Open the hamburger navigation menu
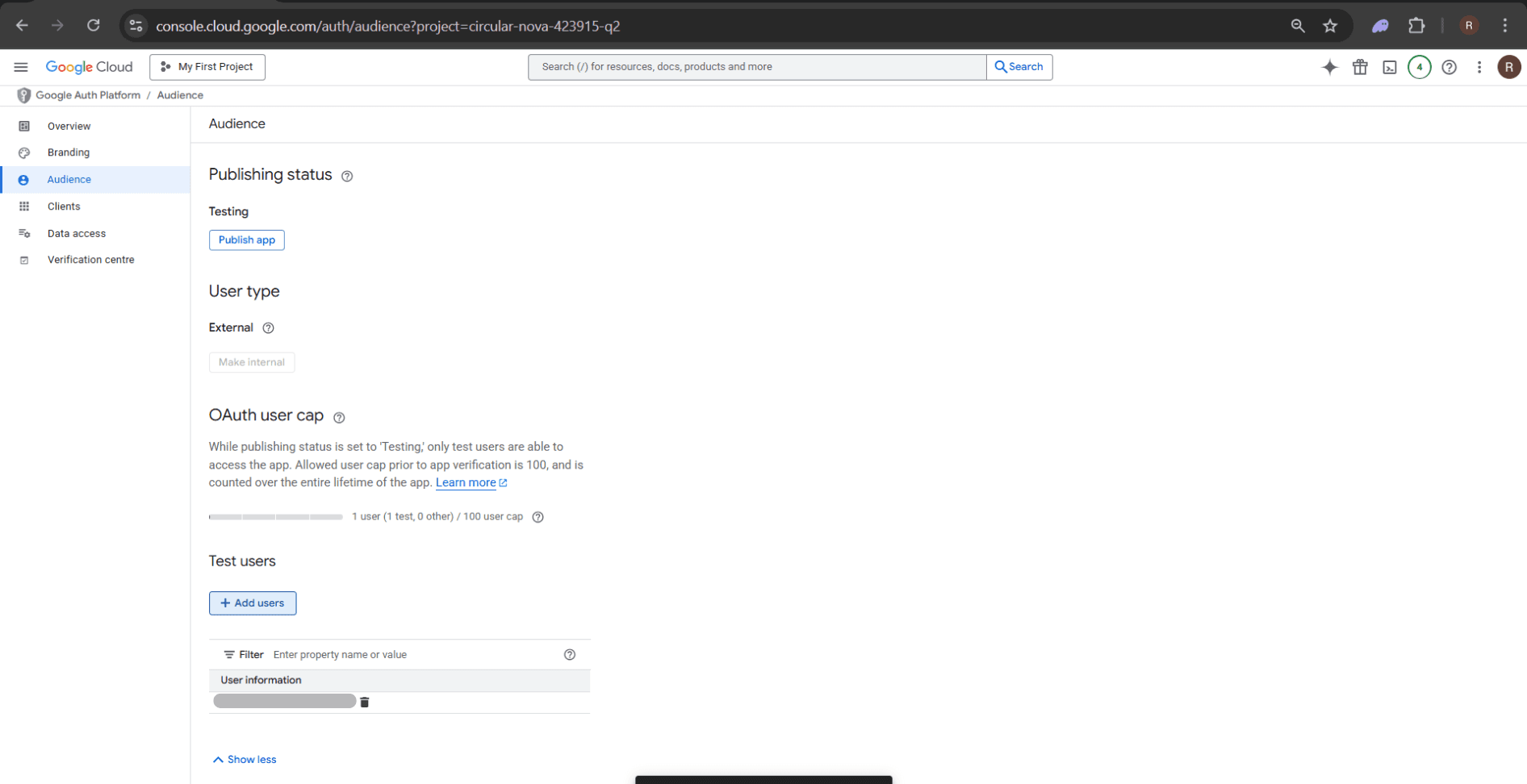 (21, 67)
